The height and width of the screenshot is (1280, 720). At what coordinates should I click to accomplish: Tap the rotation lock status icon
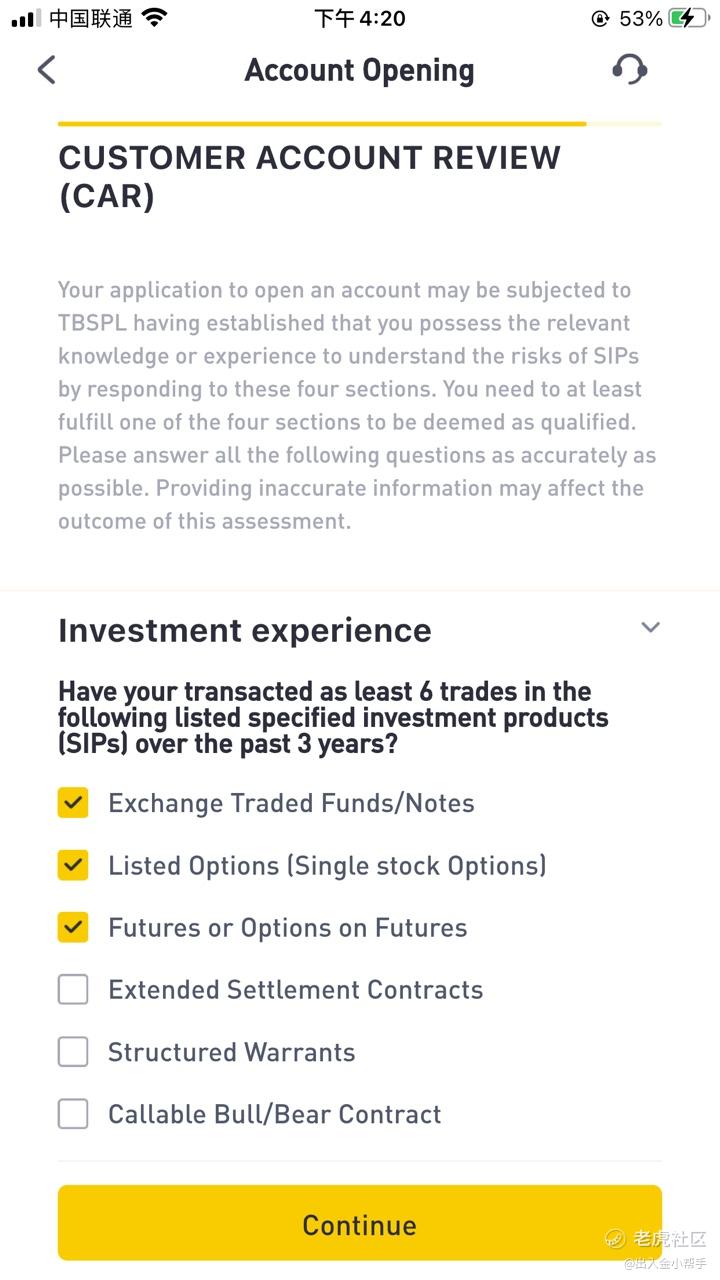[600, 18]
